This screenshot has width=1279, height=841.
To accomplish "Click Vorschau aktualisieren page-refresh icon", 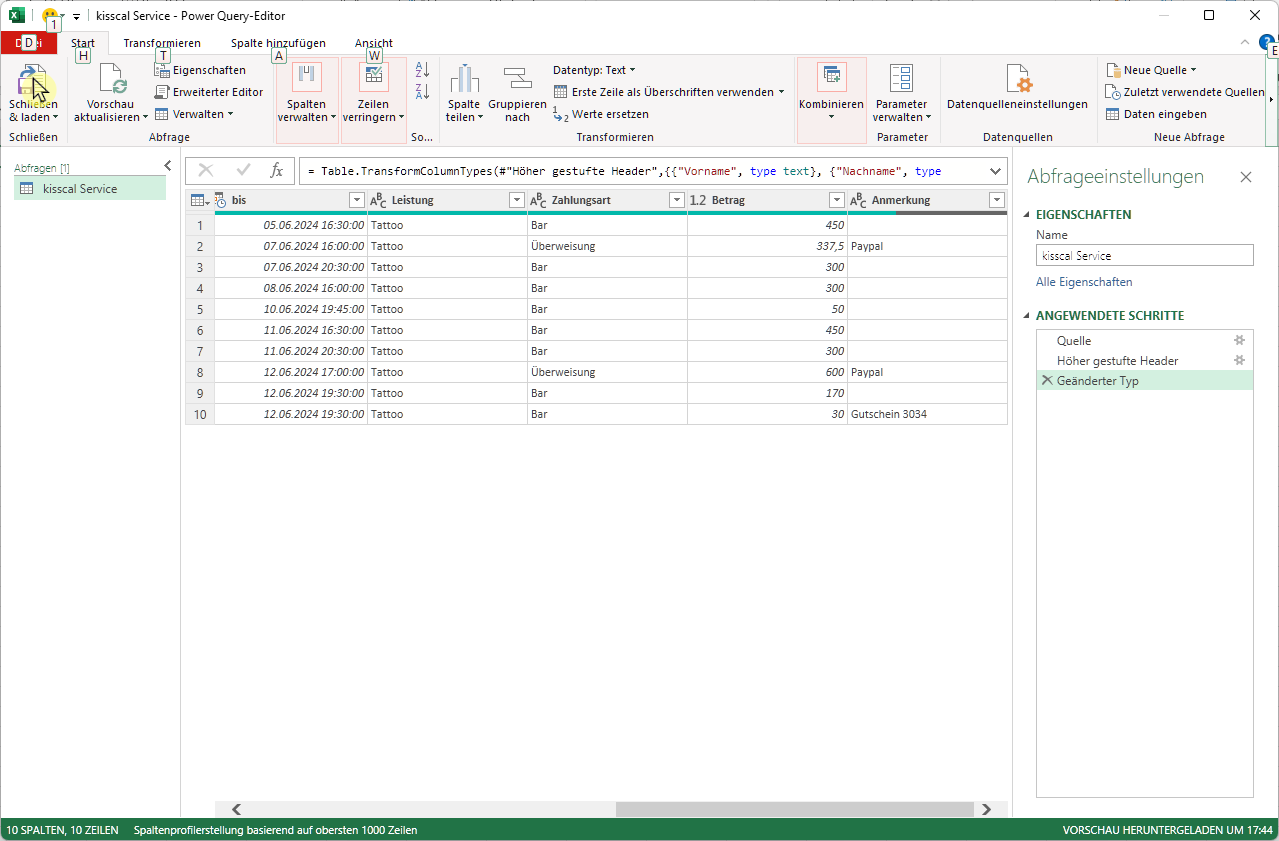I will tap(112, 80).
